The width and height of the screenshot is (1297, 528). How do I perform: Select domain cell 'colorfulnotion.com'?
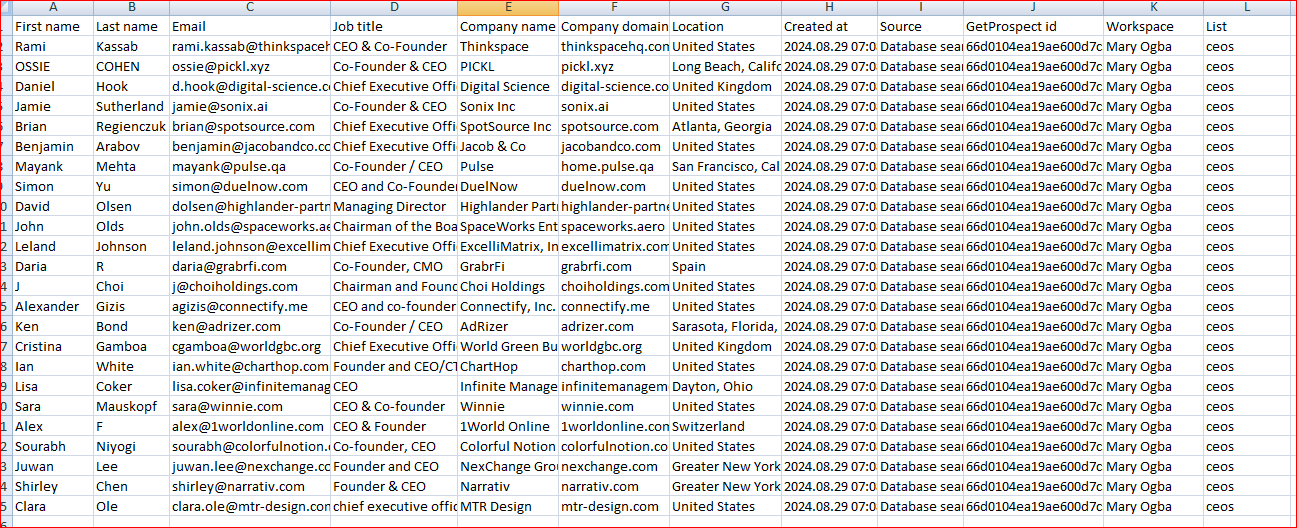pyautogui.click(x=614, y=446)
